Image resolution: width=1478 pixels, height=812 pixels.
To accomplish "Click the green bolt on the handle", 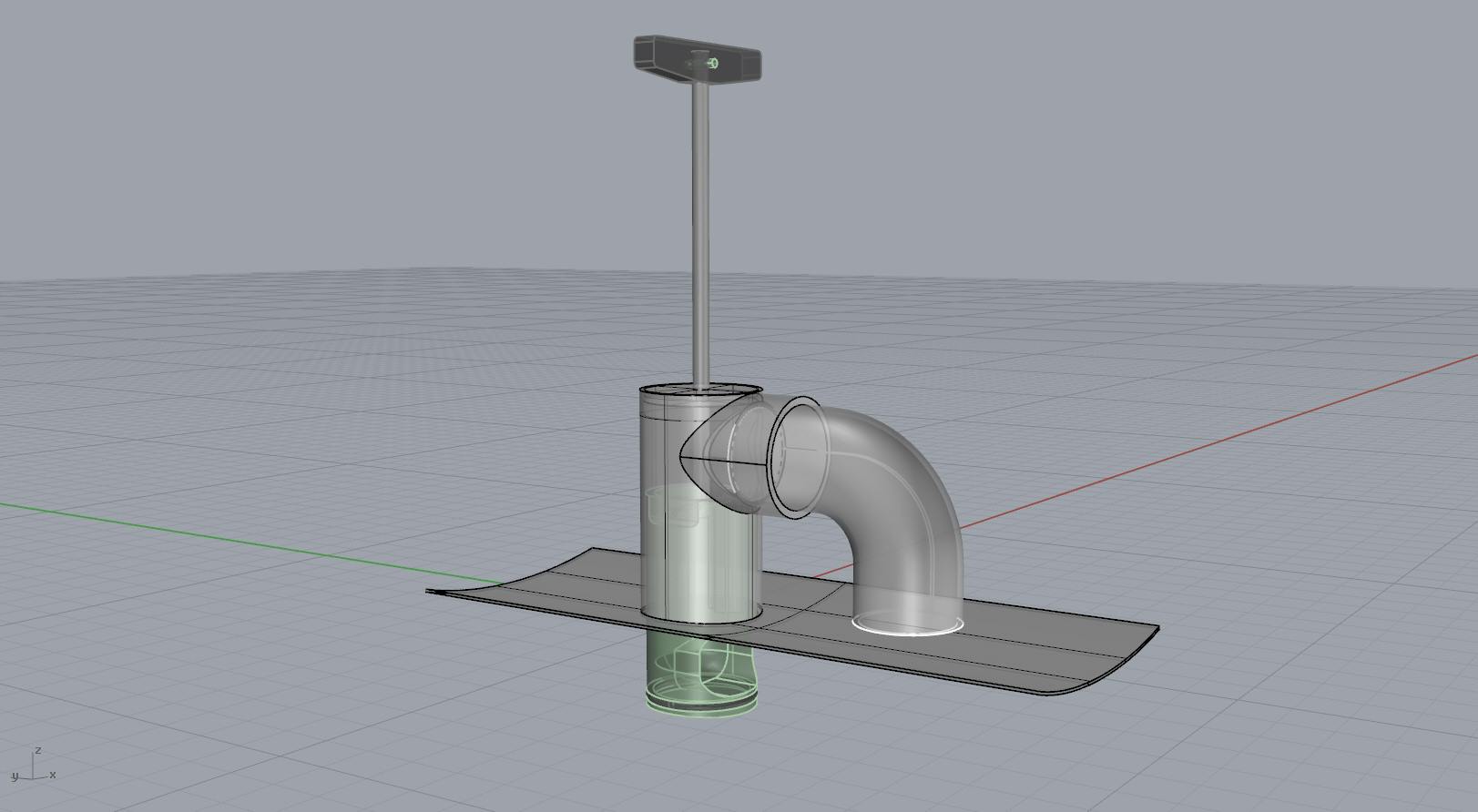I will [x=712, y=63].
